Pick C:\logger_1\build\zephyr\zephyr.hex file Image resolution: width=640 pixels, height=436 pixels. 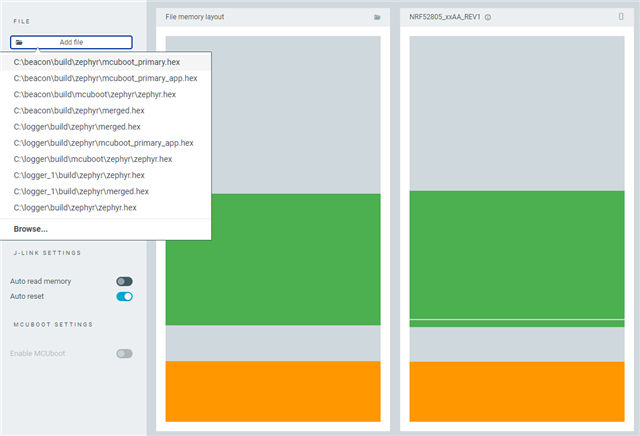(x=106, y=175)
